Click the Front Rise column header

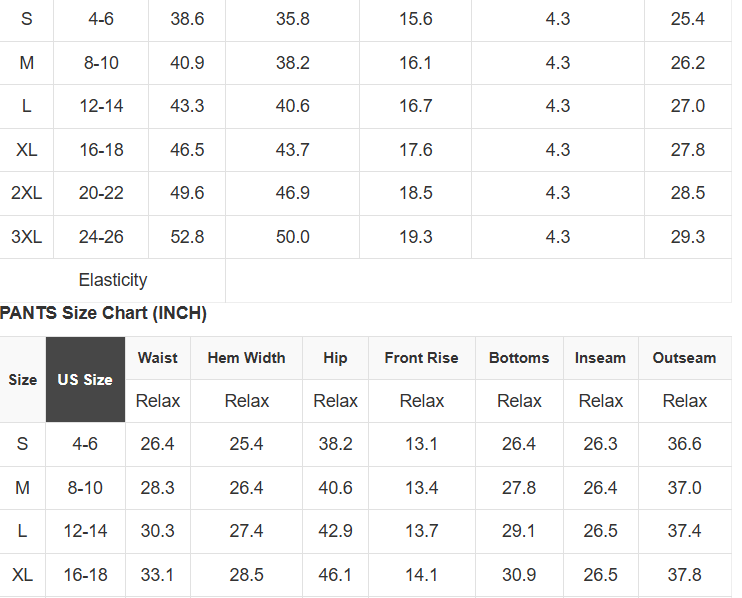422,358
